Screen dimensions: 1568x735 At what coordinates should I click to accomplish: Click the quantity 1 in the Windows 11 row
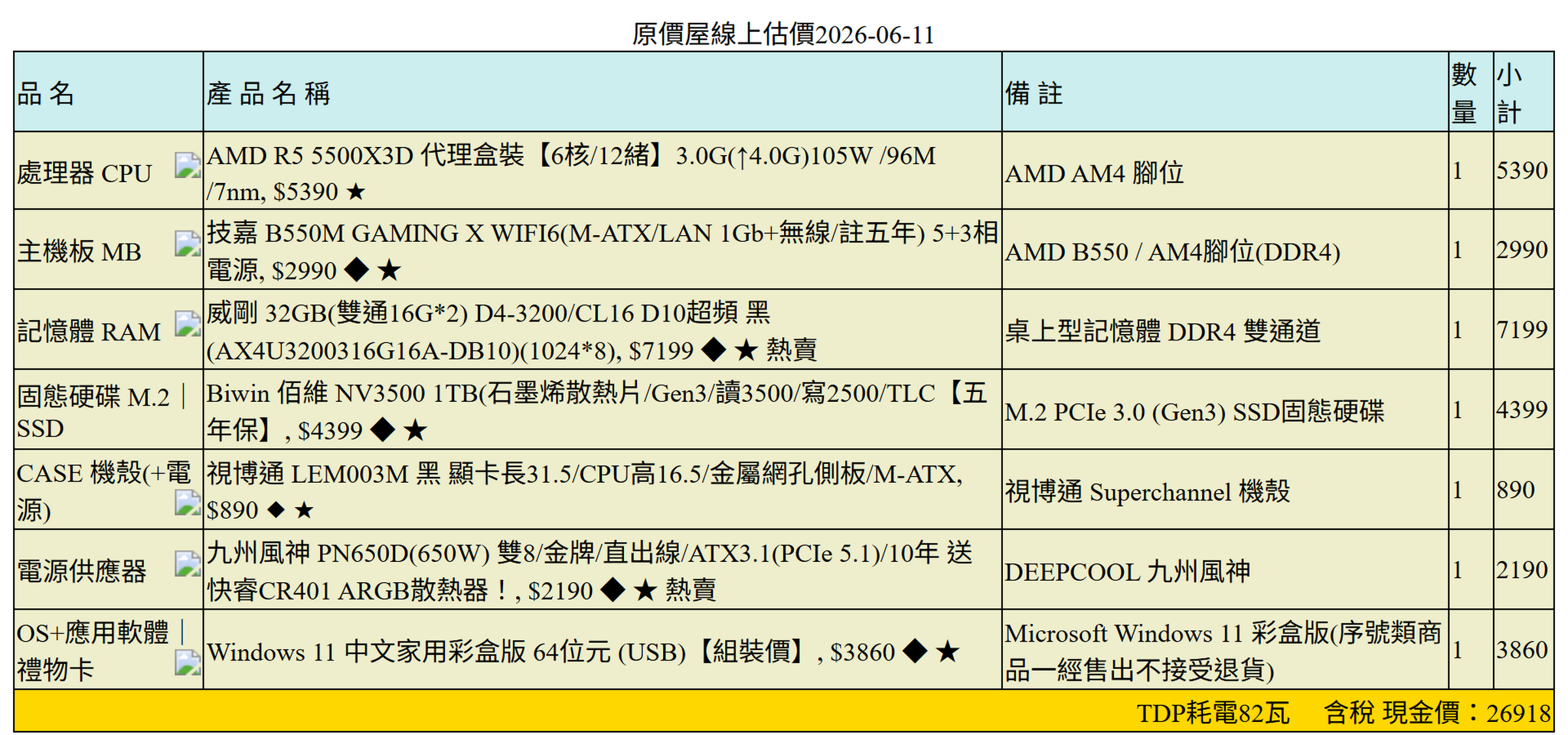(1458, 649)
